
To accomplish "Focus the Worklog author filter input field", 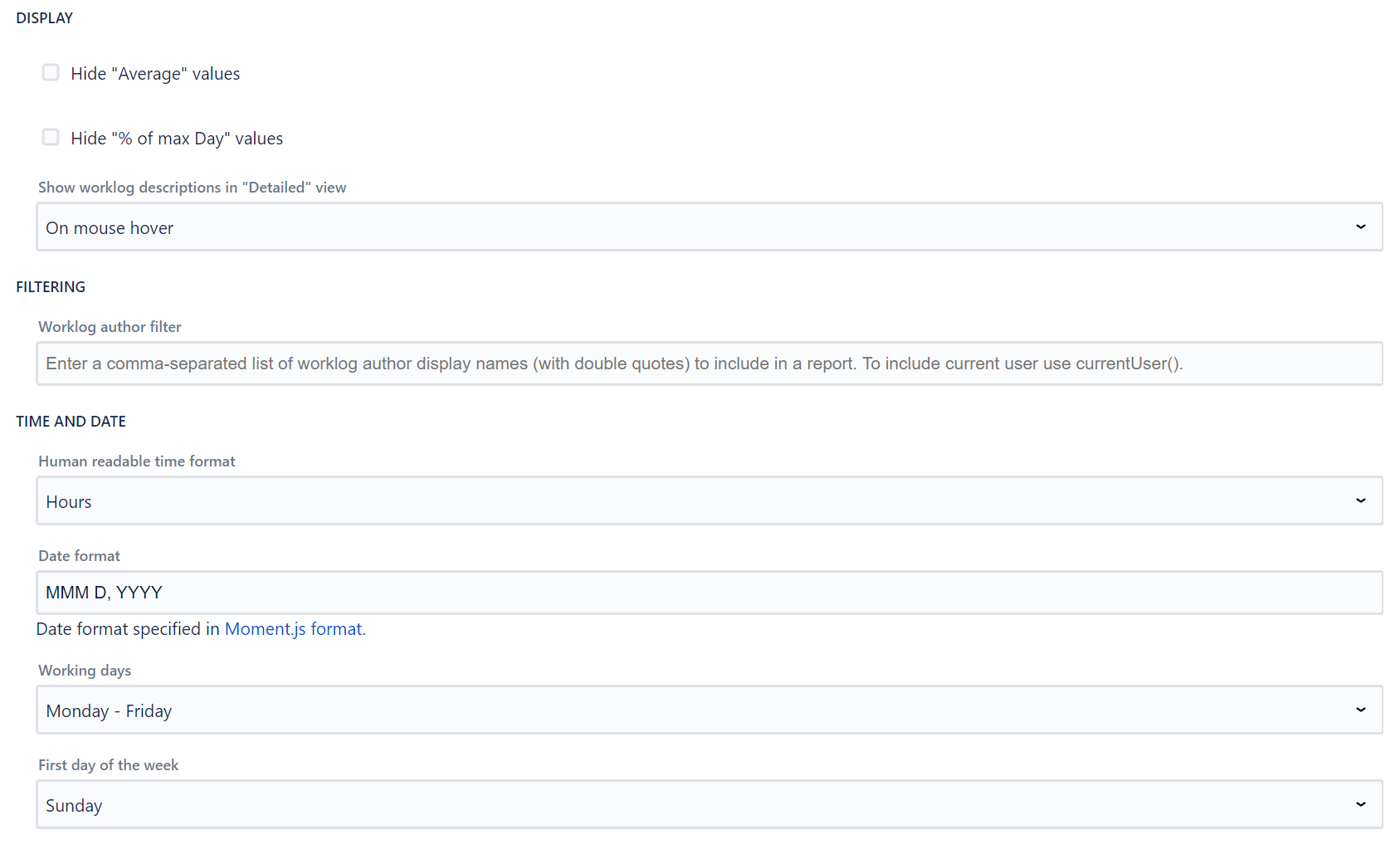I will (x=709, y=364).
